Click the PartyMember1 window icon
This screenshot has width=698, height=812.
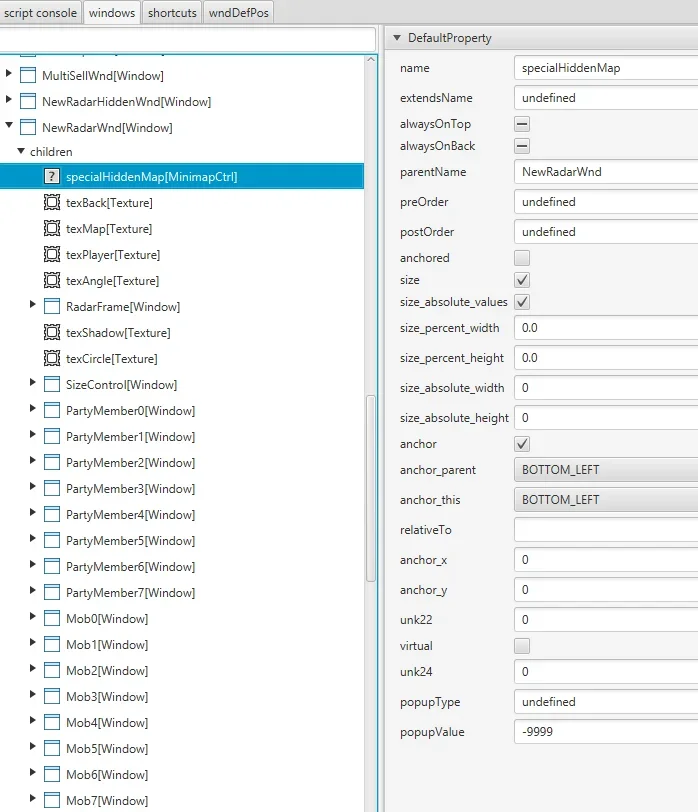point(51,437)
